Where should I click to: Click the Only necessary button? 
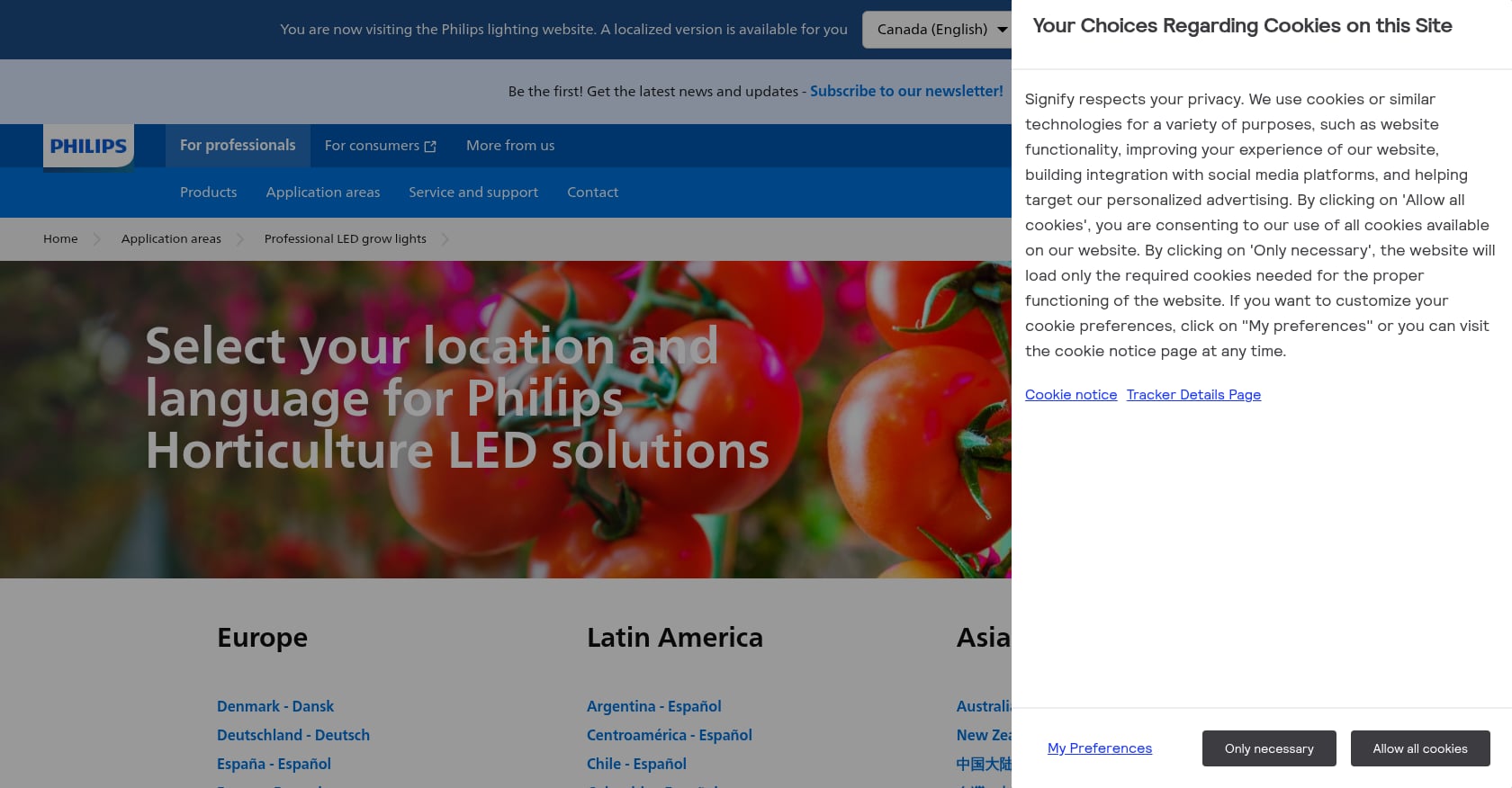pos(1269,748)
